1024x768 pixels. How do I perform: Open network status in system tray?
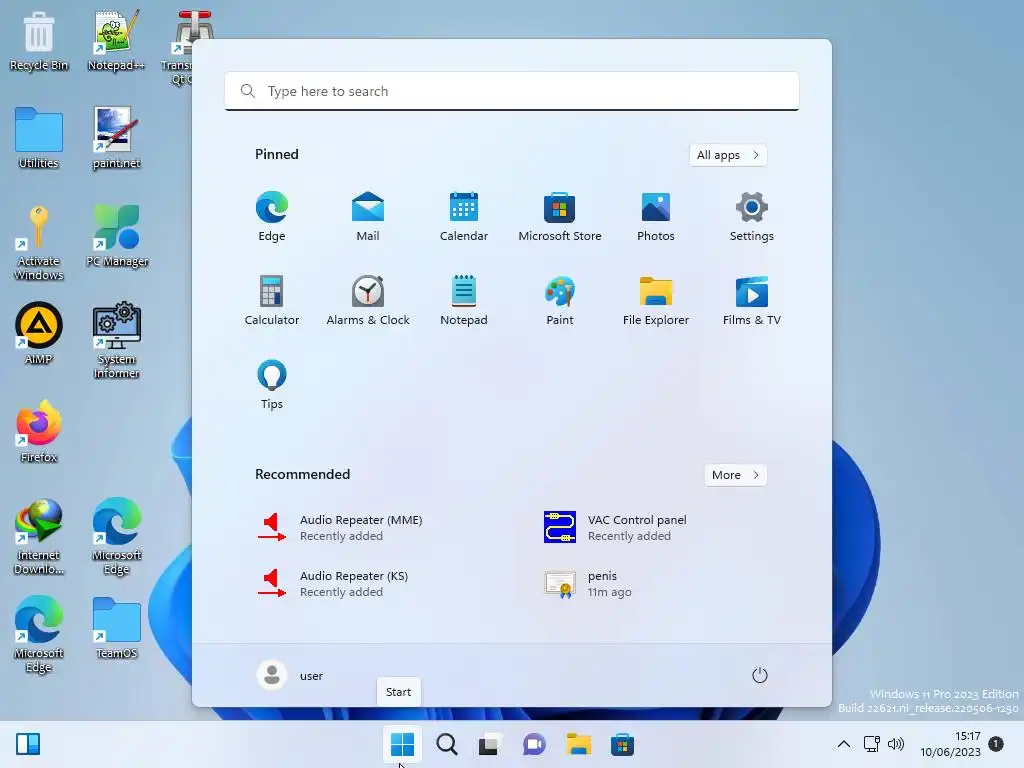coord(872,744)
